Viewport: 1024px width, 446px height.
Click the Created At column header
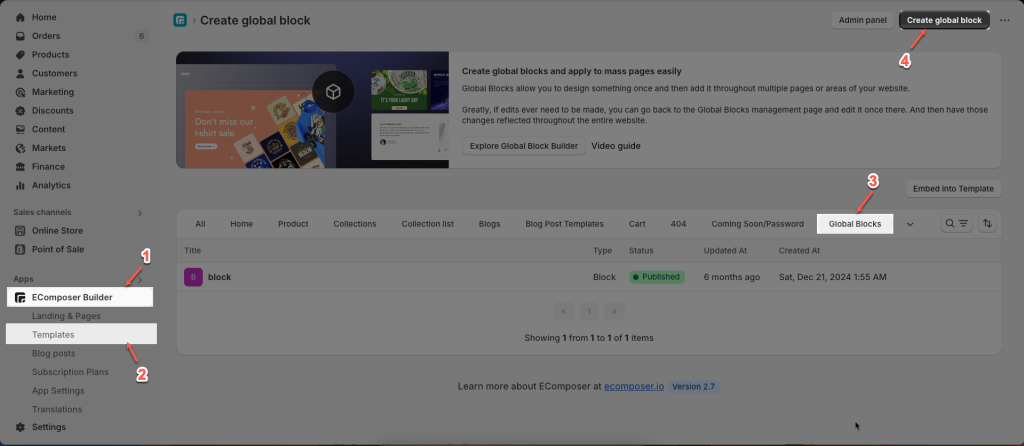click(x=799, y=251)
